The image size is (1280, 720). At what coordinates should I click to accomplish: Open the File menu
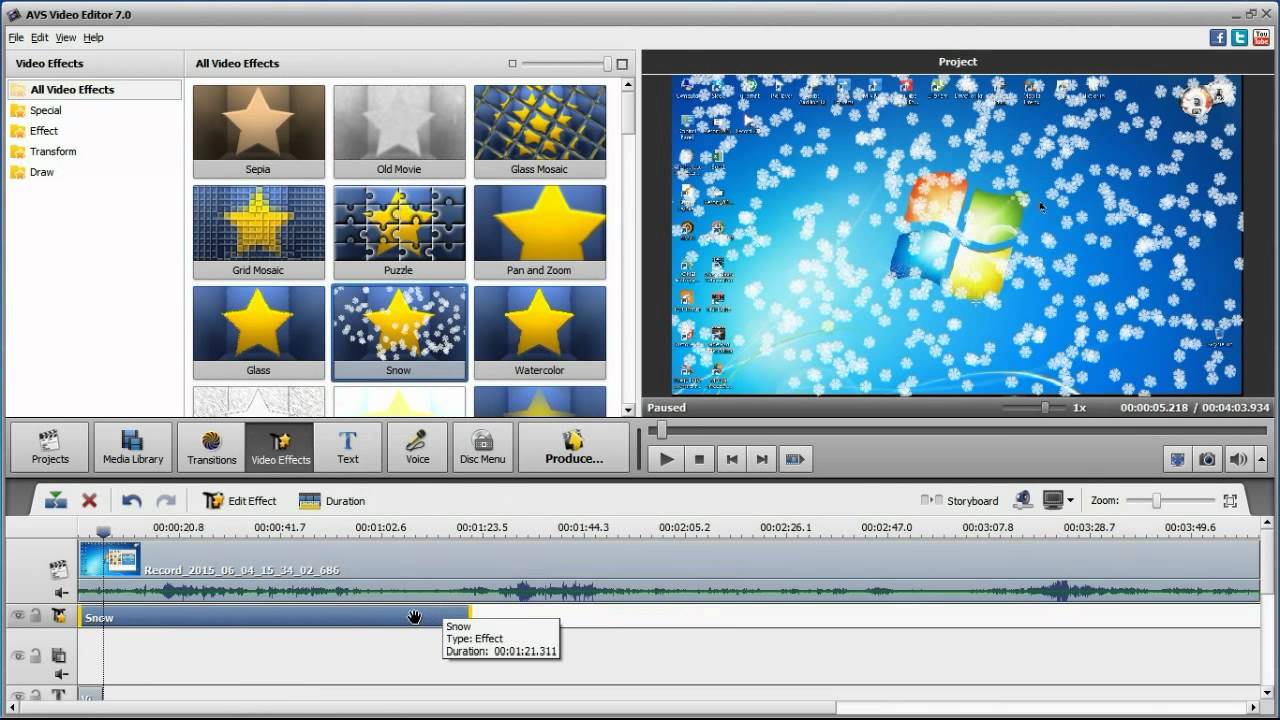[16, 37]
